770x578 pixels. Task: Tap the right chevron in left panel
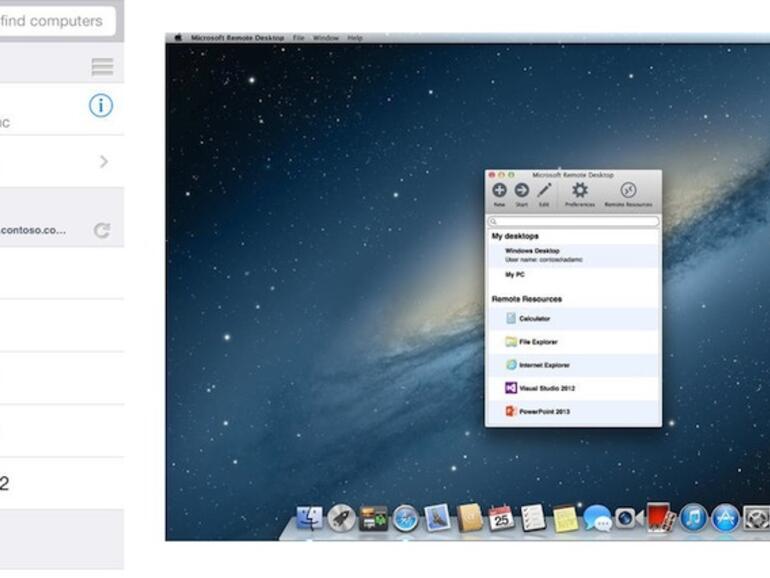tap(104, 162)
